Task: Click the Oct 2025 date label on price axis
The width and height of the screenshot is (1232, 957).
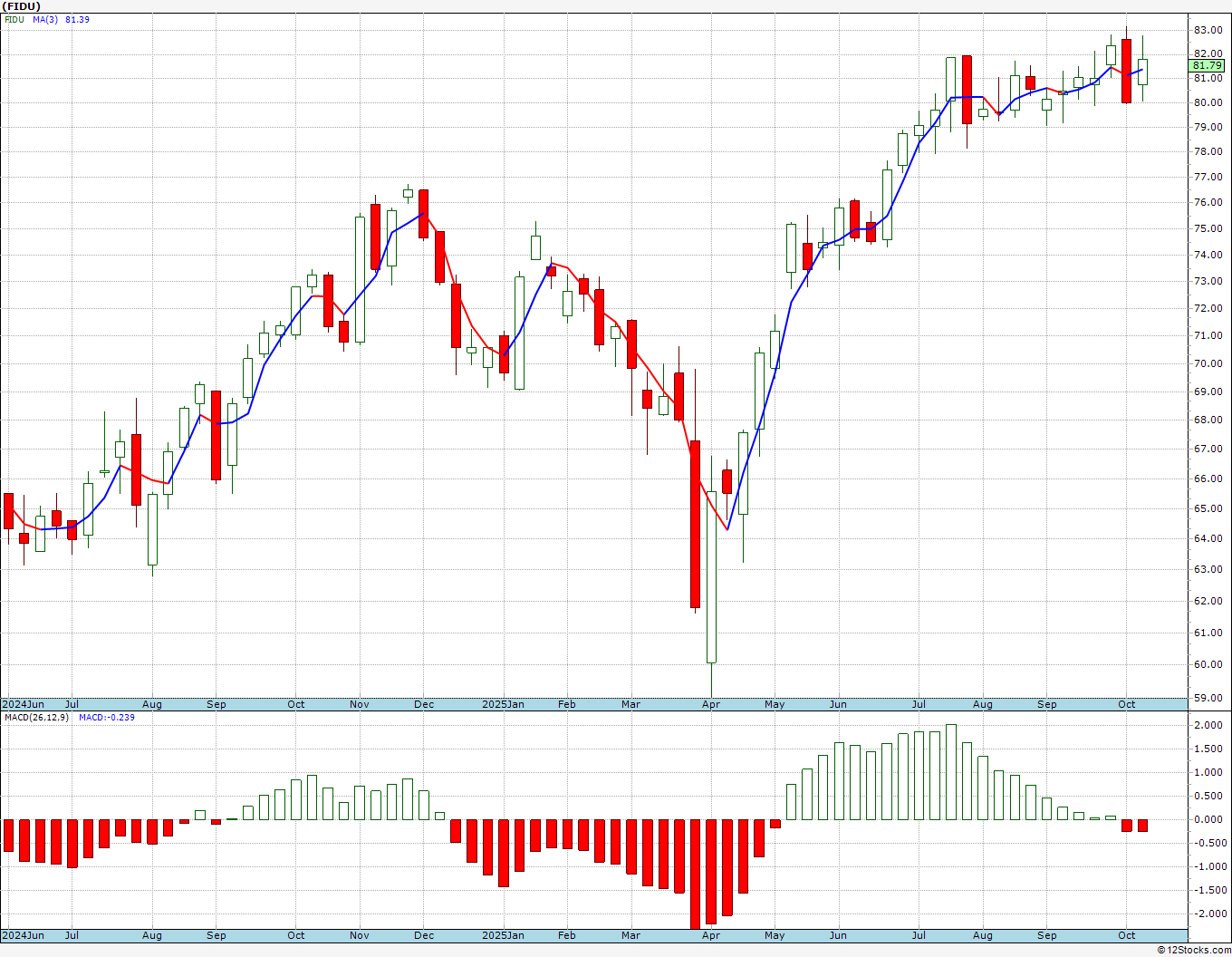Action: click(1126, 704)
